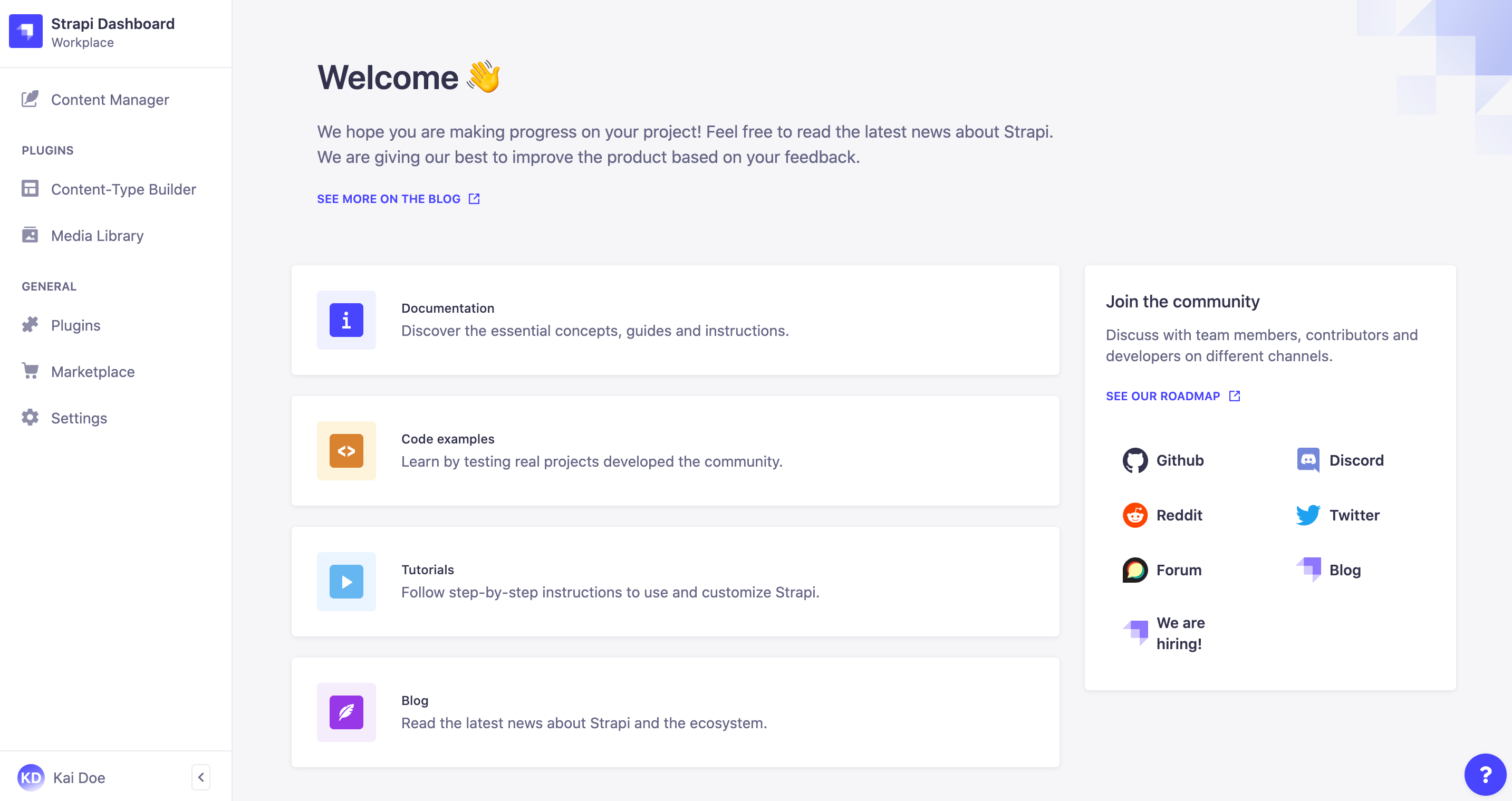Click the Forum community icon
1512x801 pixels.
pyautogui.click(x=1135, y=569)
